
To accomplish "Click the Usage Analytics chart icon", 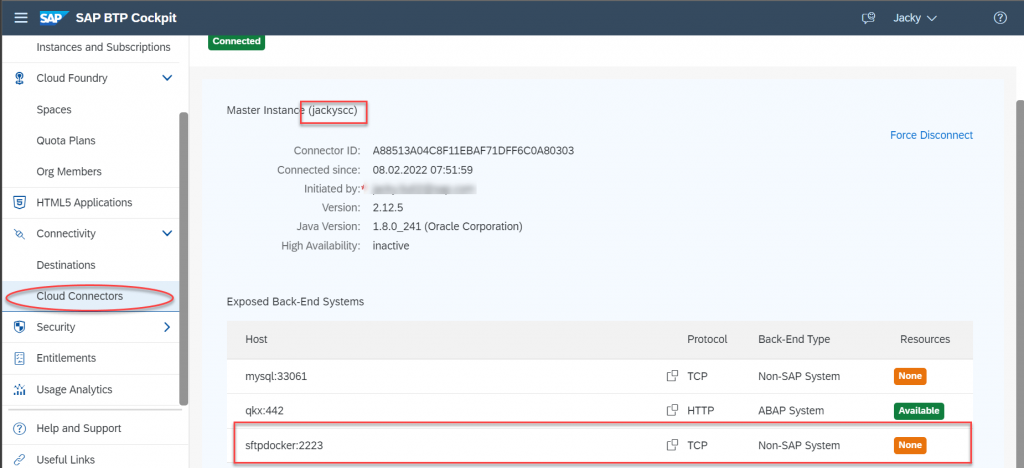I will [x=20, y=390].
